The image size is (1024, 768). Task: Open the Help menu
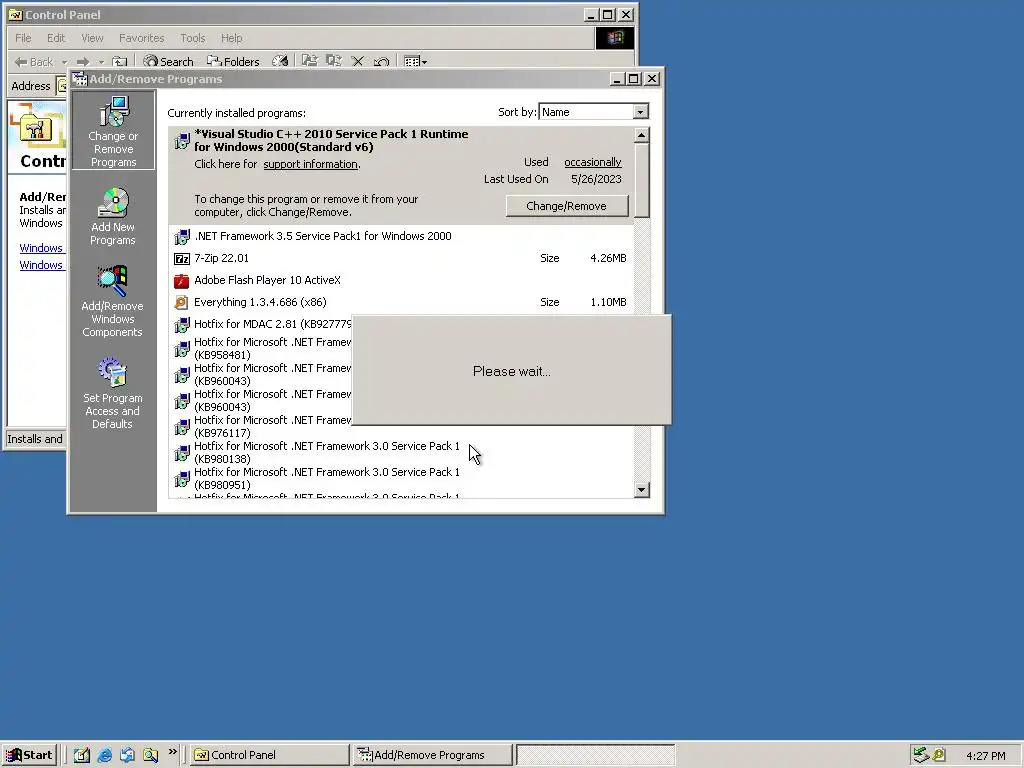coord(231,38)
